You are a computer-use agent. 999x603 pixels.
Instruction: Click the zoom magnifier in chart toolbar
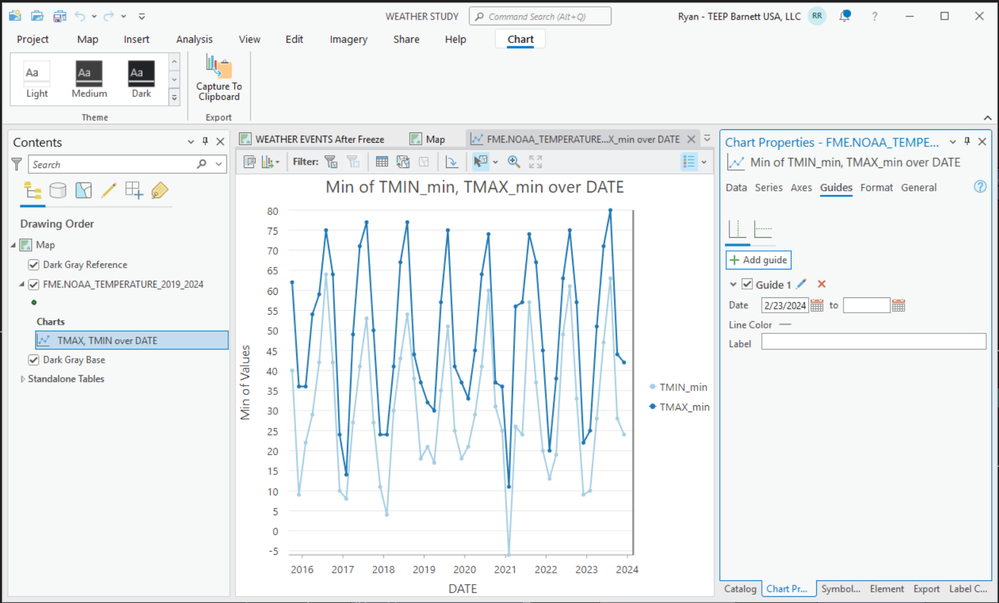514,162
